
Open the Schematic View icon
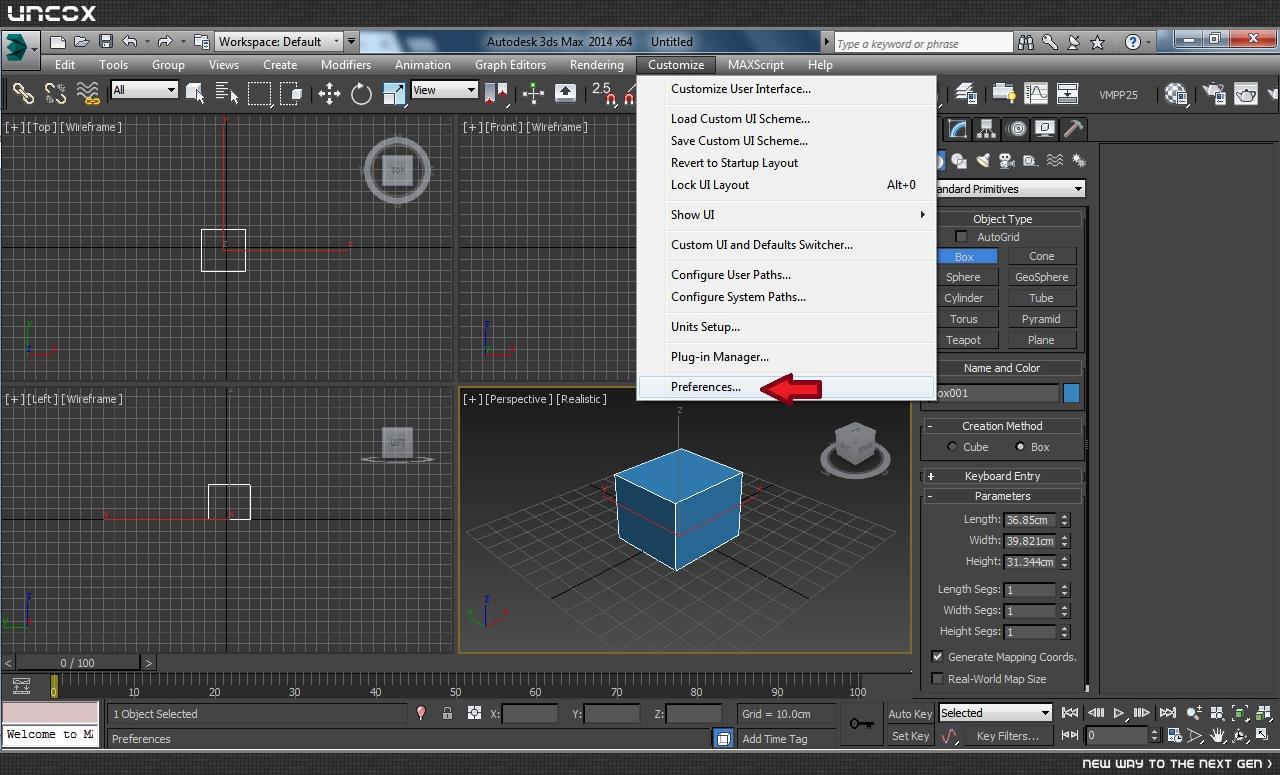(1067, 94)
